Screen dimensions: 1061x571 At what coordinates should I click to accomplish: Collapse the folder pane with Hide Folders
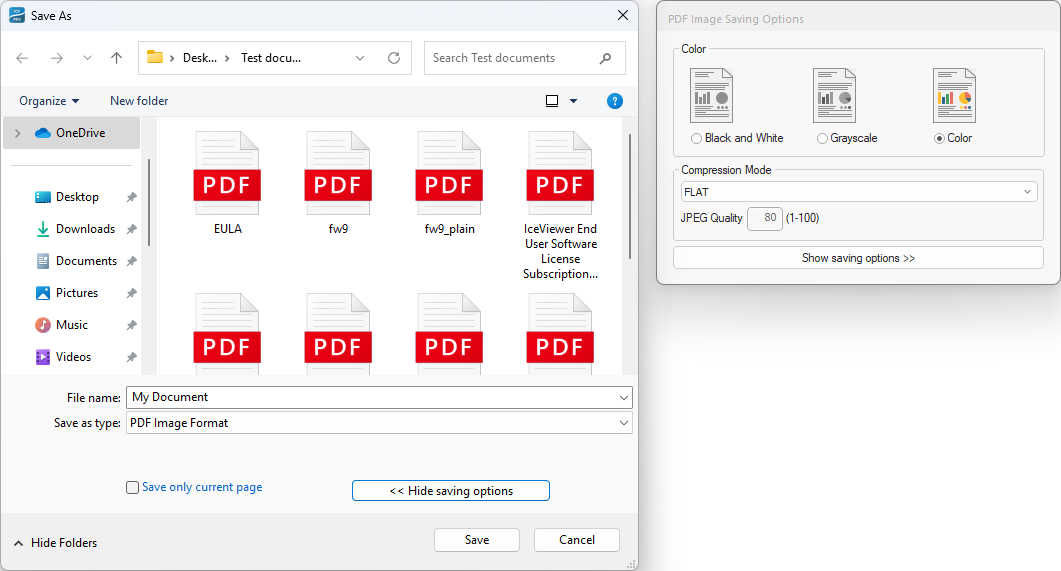tap(55, 543)
